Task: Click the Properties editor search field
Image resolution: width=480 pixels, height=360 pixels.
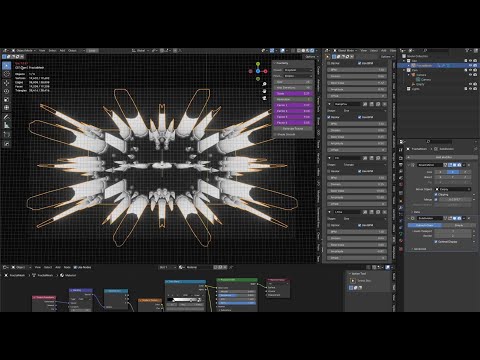Action: [x=438, y=142]
